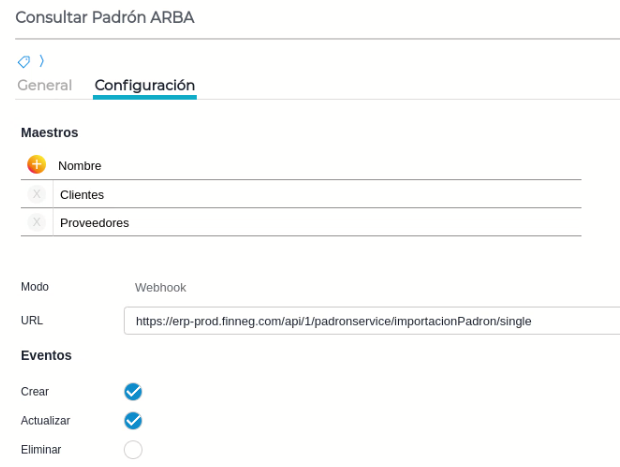Disable the Crear event checkbox
This screenshot has width=620, height=467.
pos(133,391)
